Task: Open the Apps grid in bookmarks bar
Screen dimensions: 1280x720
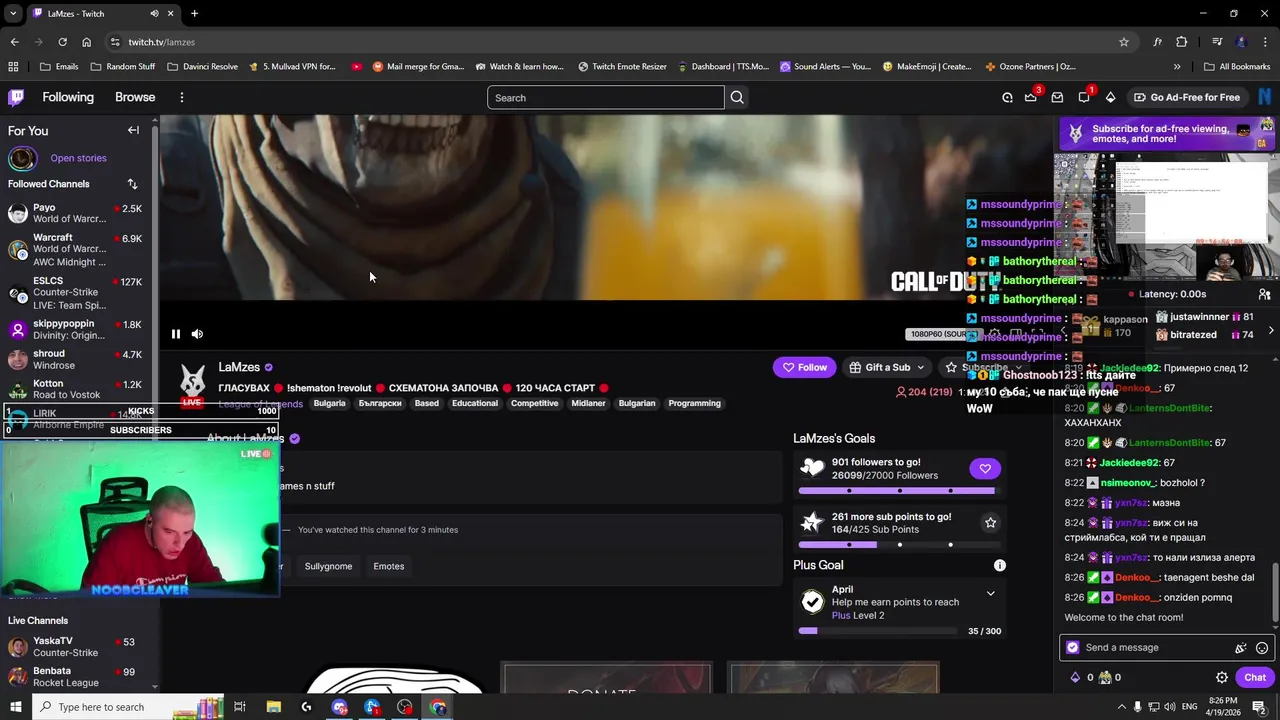Action: 13,67
